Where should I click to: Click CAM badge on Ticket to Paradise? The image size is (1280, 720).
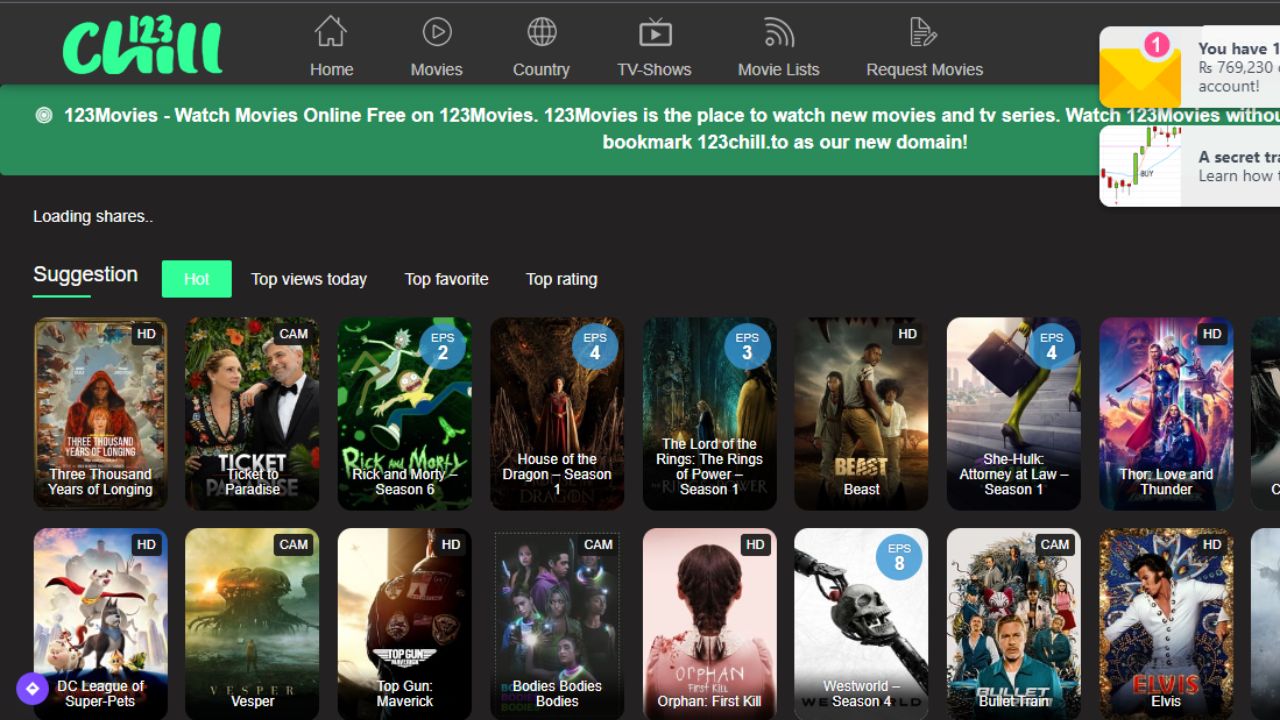click(294, 334)
